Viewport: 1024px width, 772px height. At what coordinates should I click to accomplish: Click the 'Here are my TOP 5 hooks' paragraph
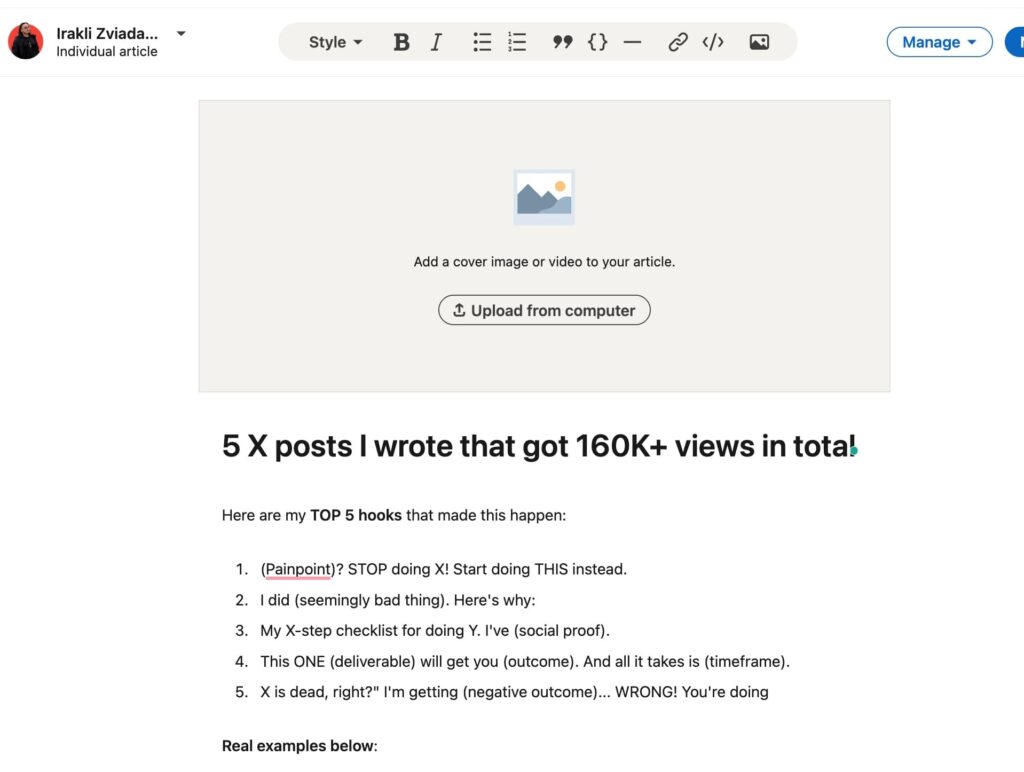coord(394,515)
